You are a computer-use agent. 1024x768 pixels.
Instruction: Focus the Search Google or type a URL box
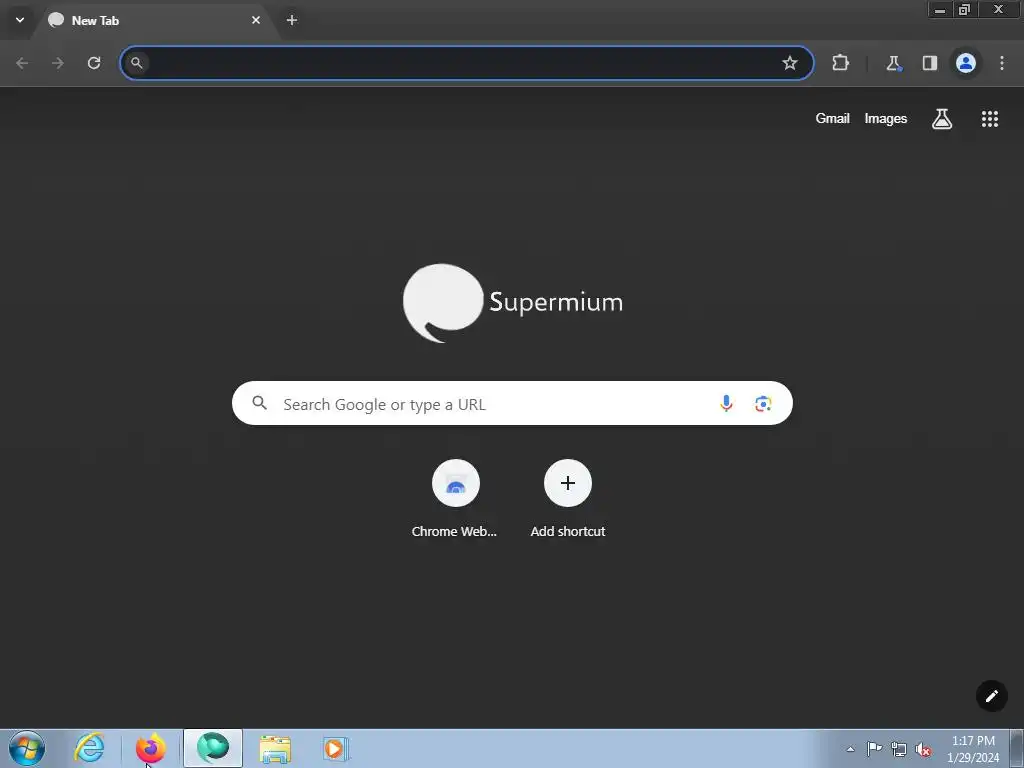point(512,403)
